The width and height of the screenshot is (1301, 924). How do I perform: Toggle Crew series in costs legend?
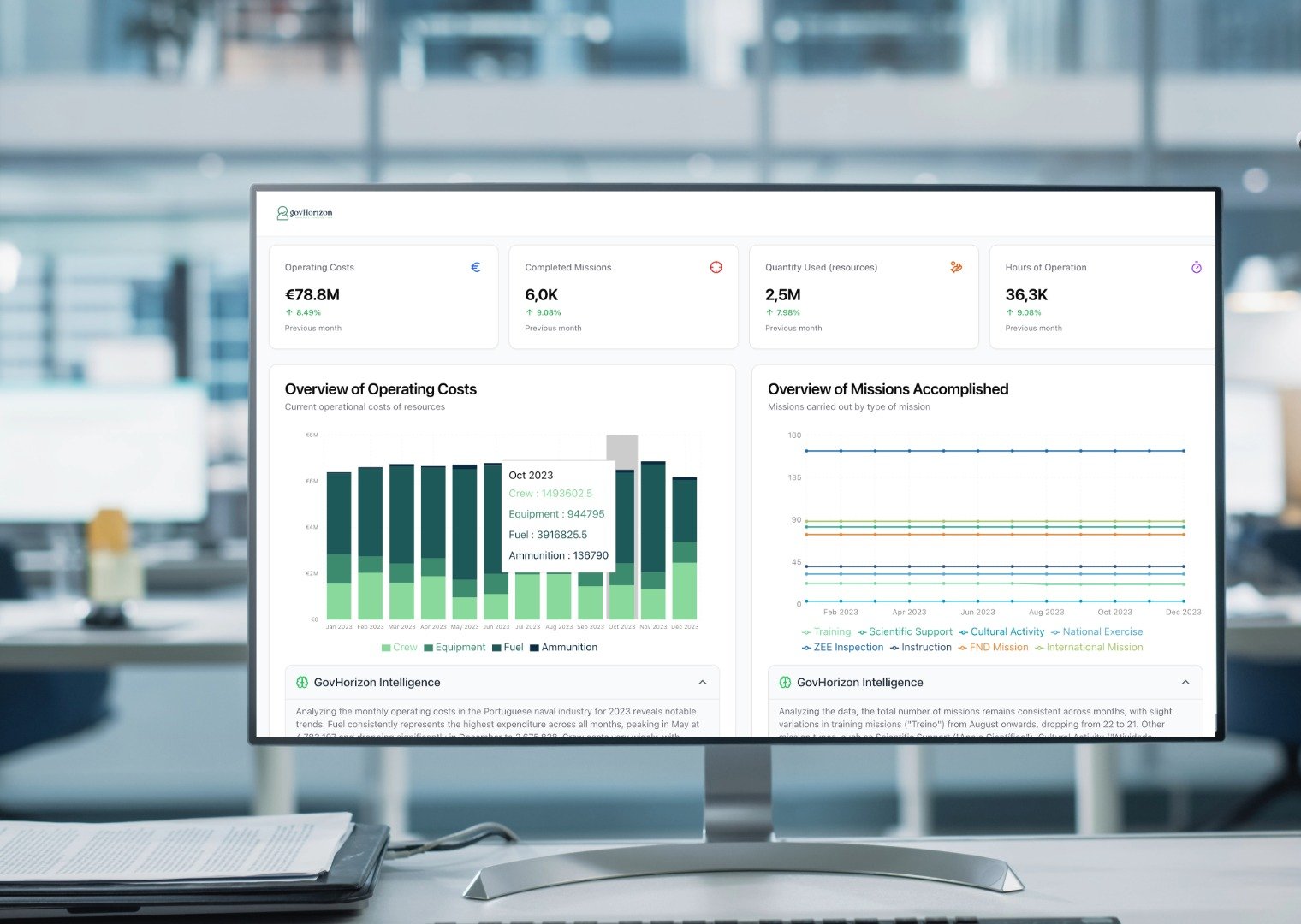400,648
